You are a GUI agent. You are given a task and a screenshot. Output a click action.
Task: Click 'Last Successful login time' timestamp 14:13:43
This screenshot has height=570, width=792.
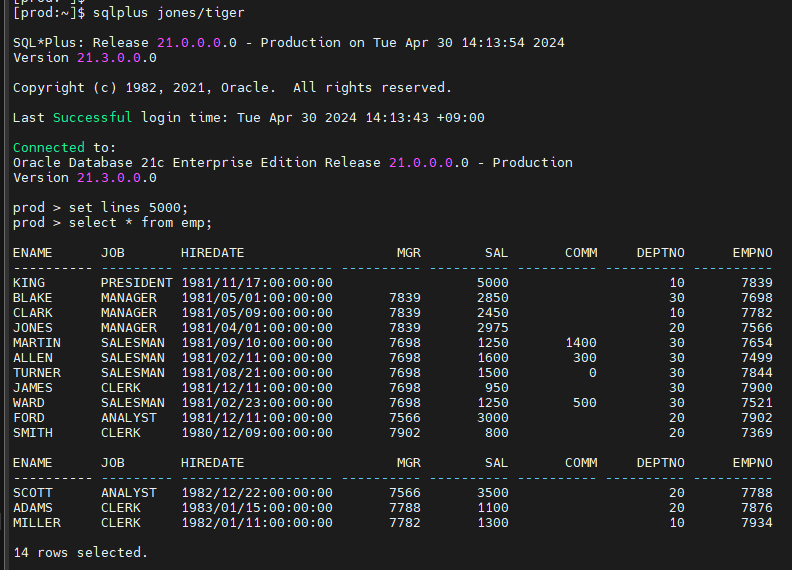[397, 118]
